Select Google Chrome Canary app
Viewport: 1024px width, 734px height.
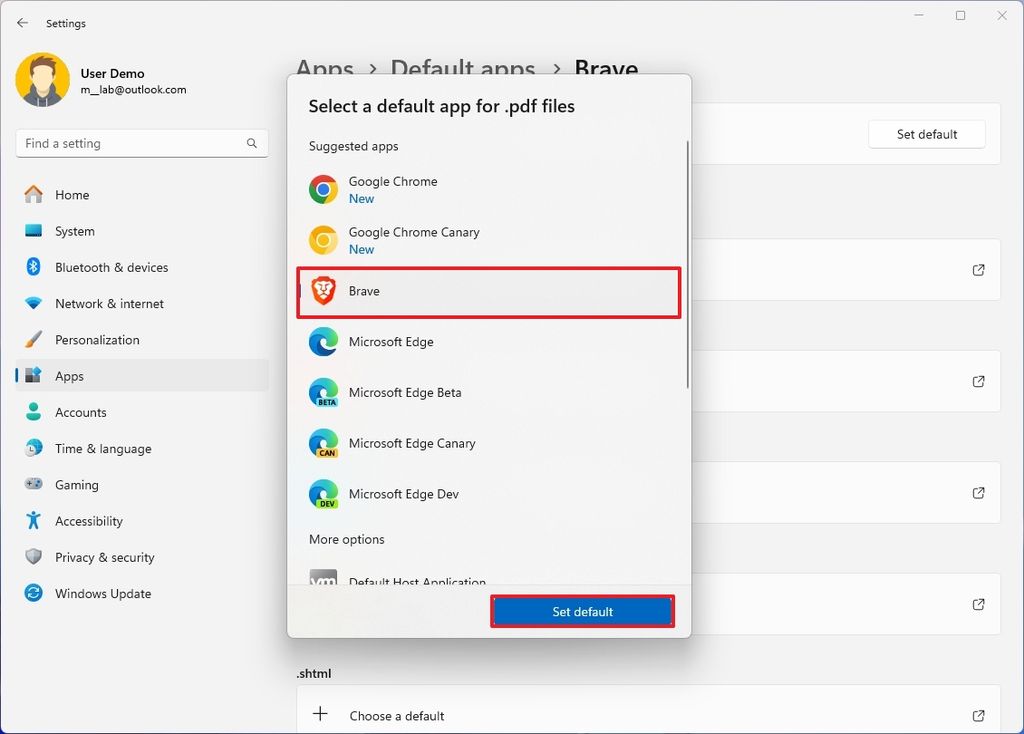click(414, 240)
